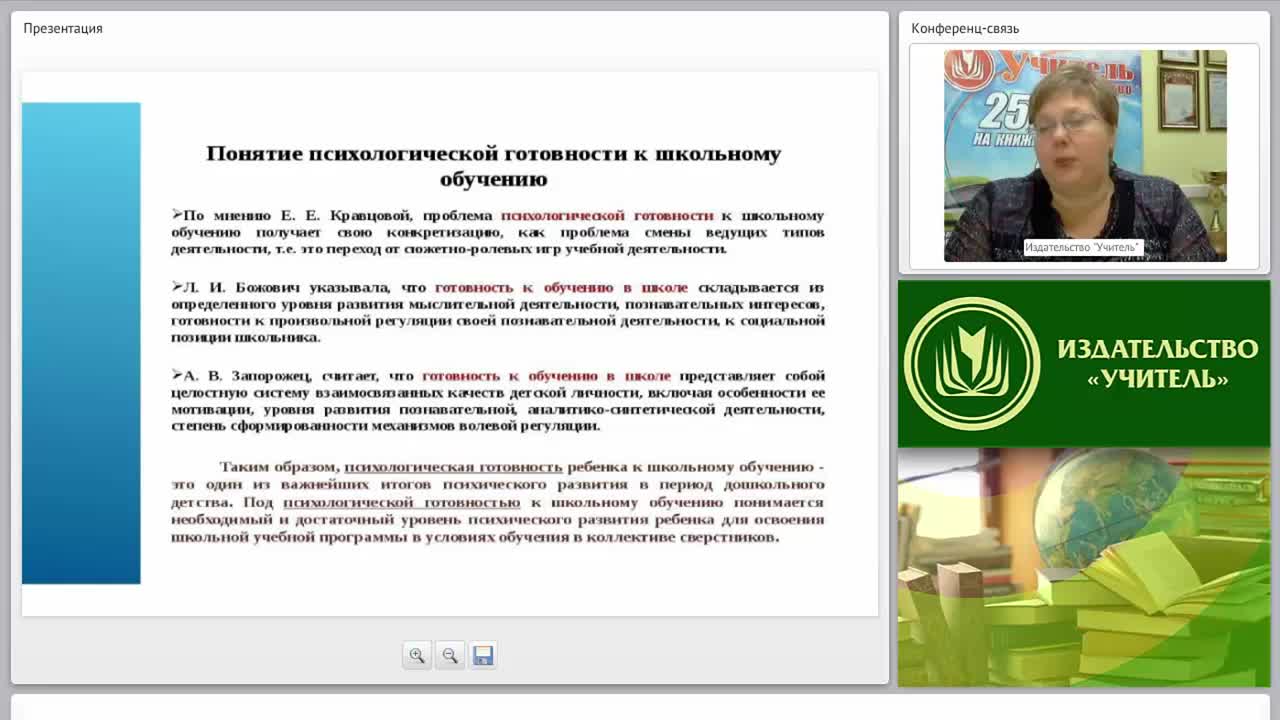Click the arrow bullet before А. В. Запорожец
Screen dimensions: 1280x720
coord(177,375)
